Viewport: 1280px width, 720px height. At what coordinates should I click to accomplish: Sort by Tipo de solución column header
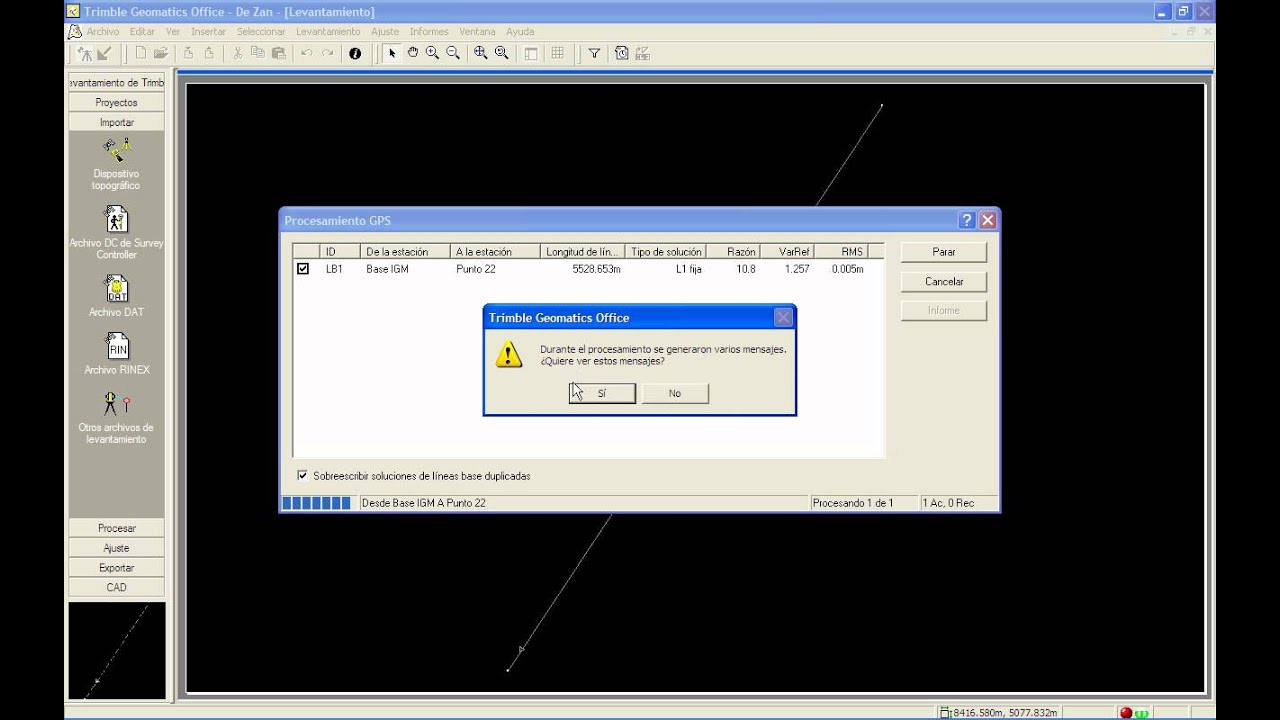click(667, 252)
